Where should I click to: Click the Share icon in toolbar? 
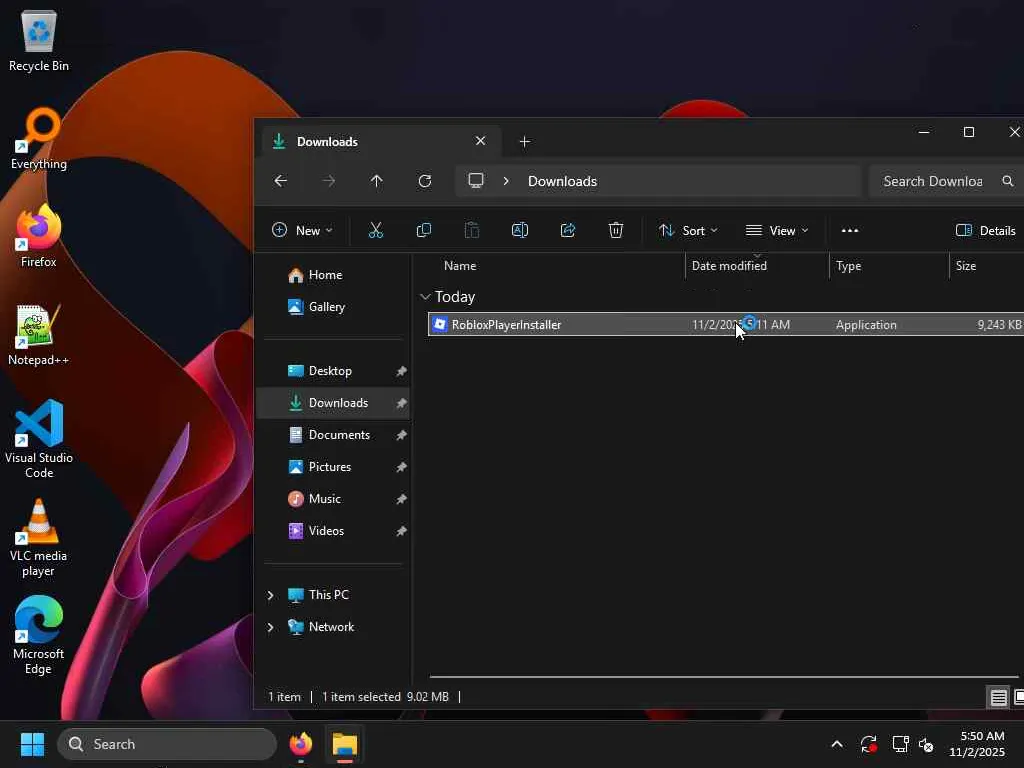pos(568,230)
